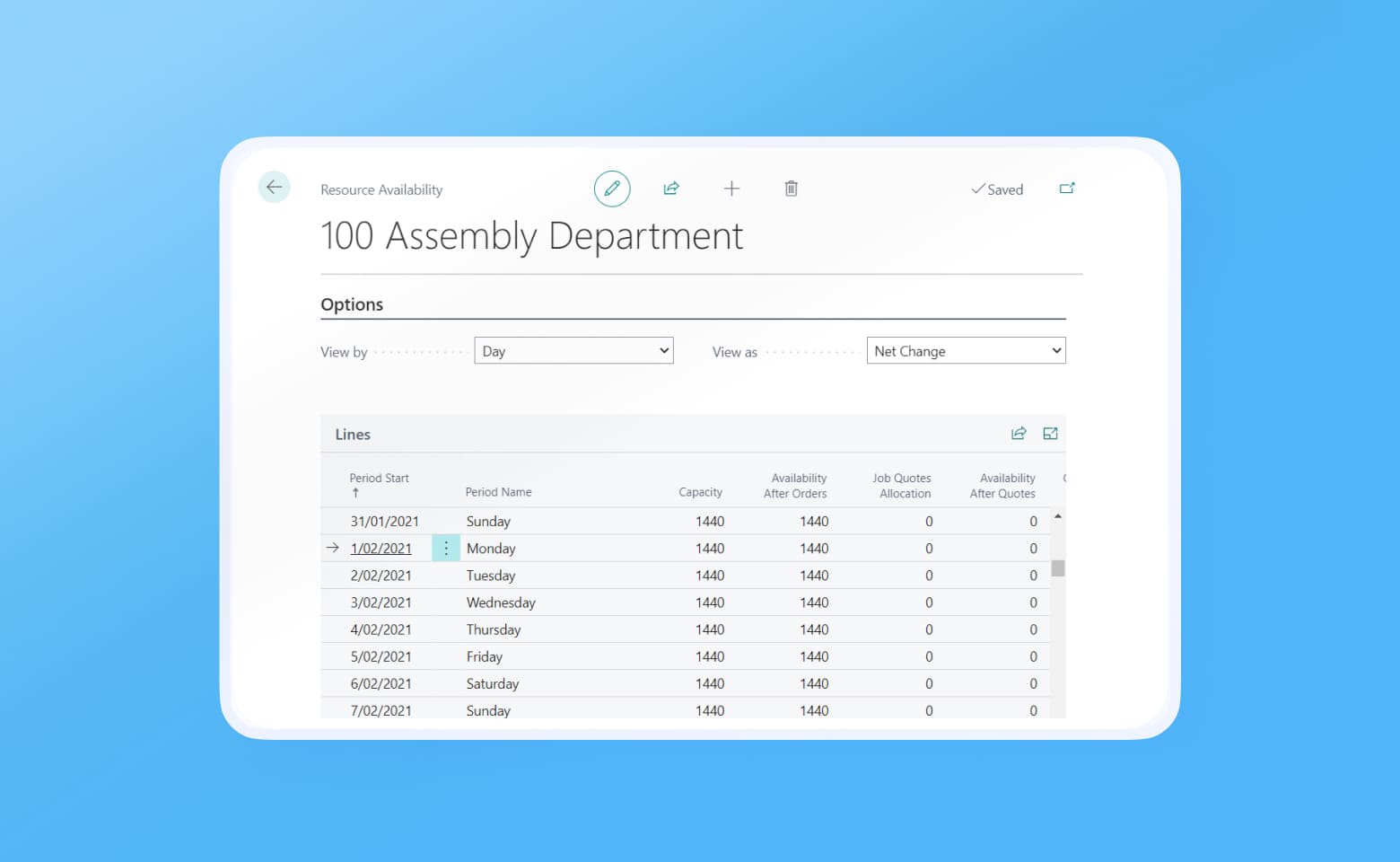Viewport: 1400px width, 862px height.
Task: Open the View by Day dropdown
Action: (x=573, y=350)
